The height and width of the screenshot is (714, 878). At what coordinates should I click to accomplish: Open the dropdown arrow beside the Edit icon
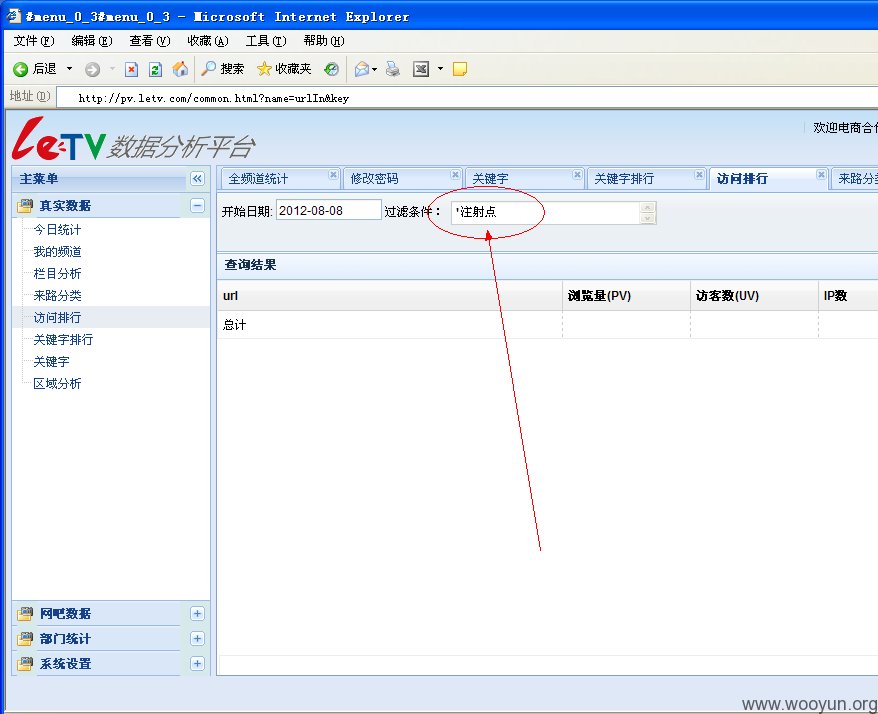440,69
